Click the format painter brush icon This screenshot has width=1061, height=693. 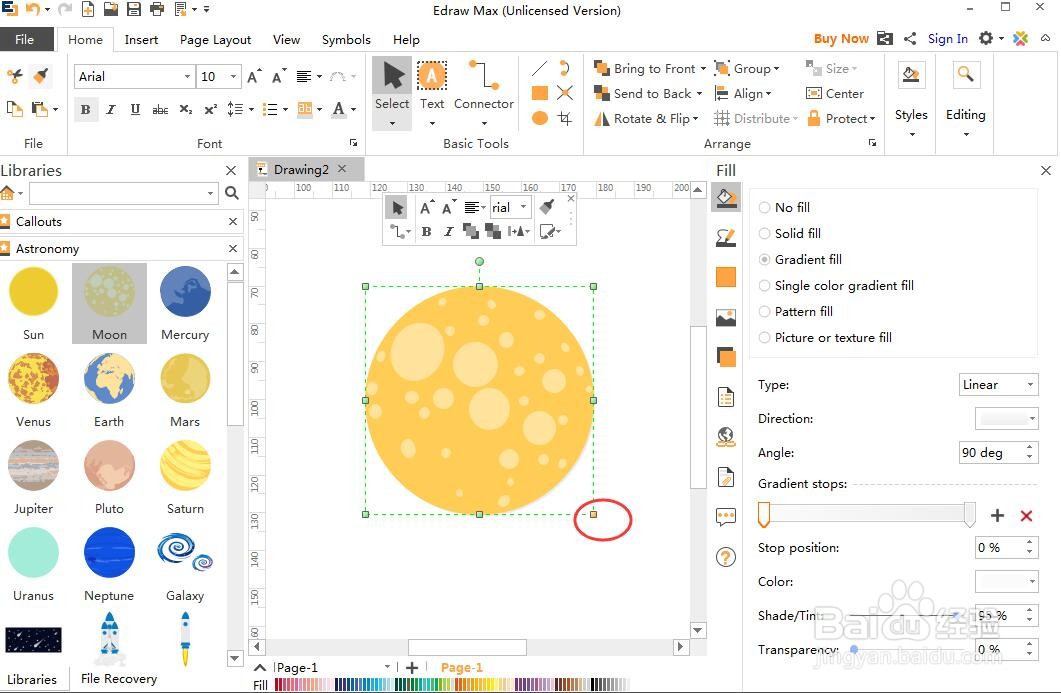pyautogui.click(x=41, y=76)
